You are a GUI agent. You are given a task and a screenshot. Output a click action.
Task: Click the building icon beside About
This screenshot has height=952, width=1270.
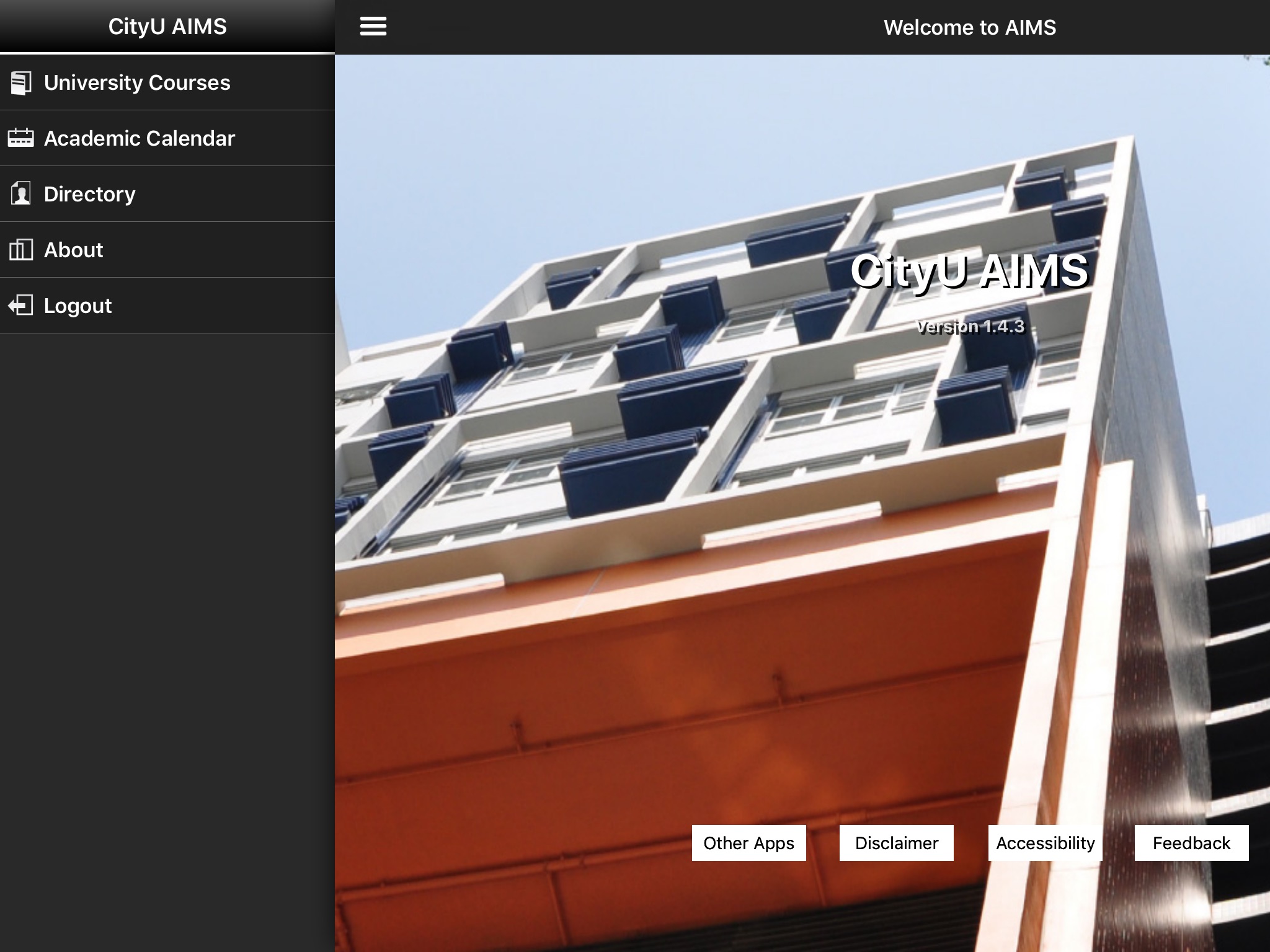(x=21, y=250)
